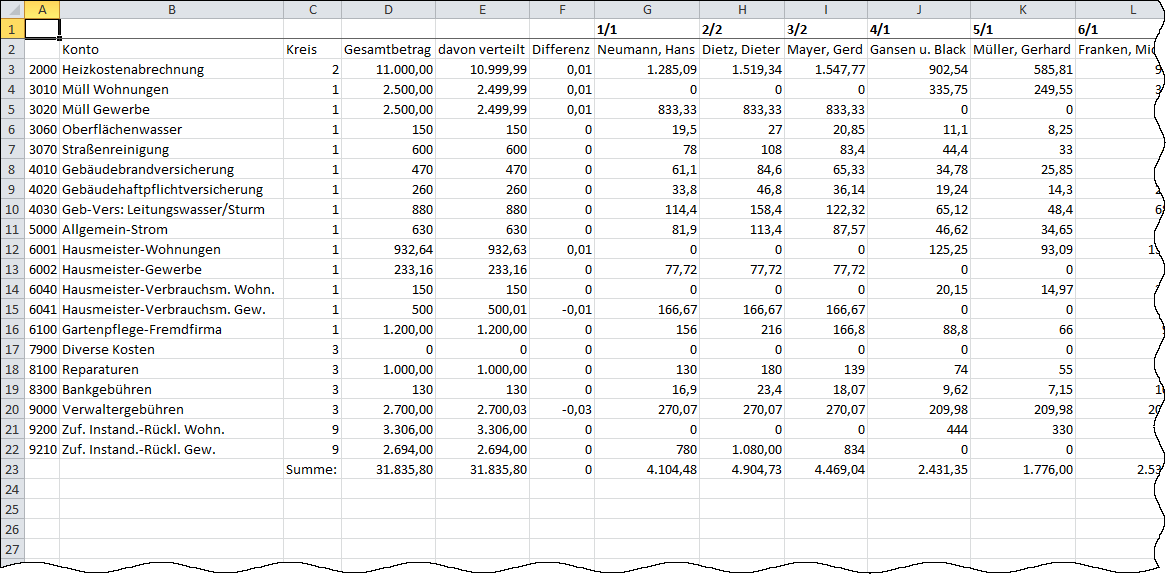
Task: Select row 3 header
Action: 12,69
